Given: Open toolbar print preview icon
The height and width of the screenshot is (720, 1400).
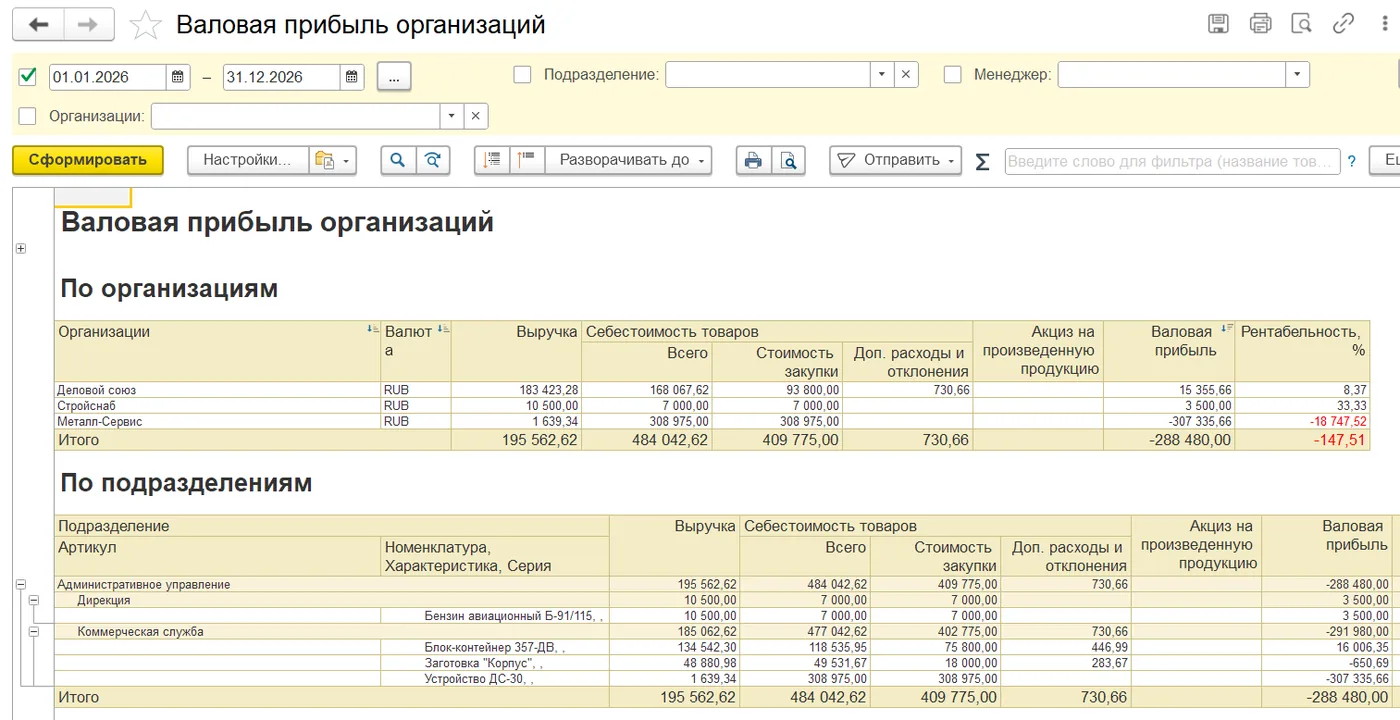Looking at the screenshot, I should pos(789,160).
